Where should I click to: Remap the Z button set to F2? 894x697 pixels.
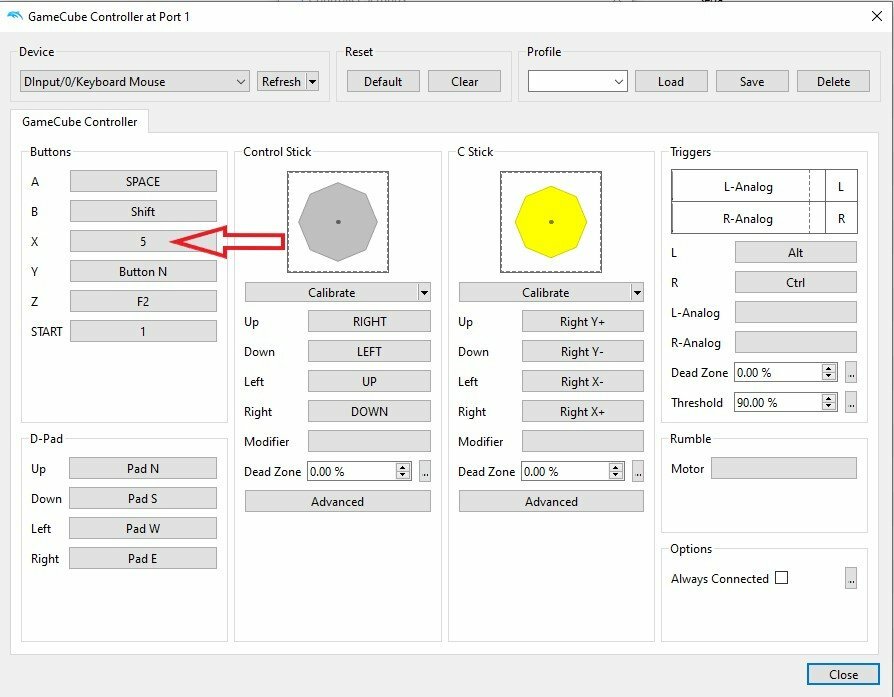pyautogui.click(x=143, y=301)
